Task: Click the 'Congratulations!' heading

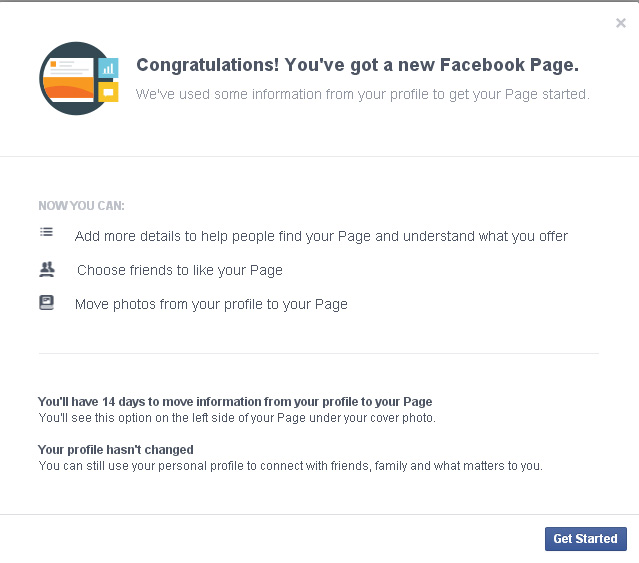Action: [x=208, y=65]
